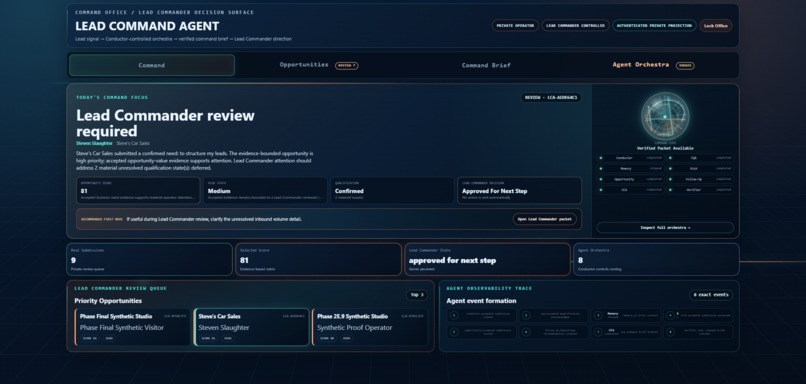
Task: Click 'Priority Opportunities' heading
Action: [x=108, y=301]
